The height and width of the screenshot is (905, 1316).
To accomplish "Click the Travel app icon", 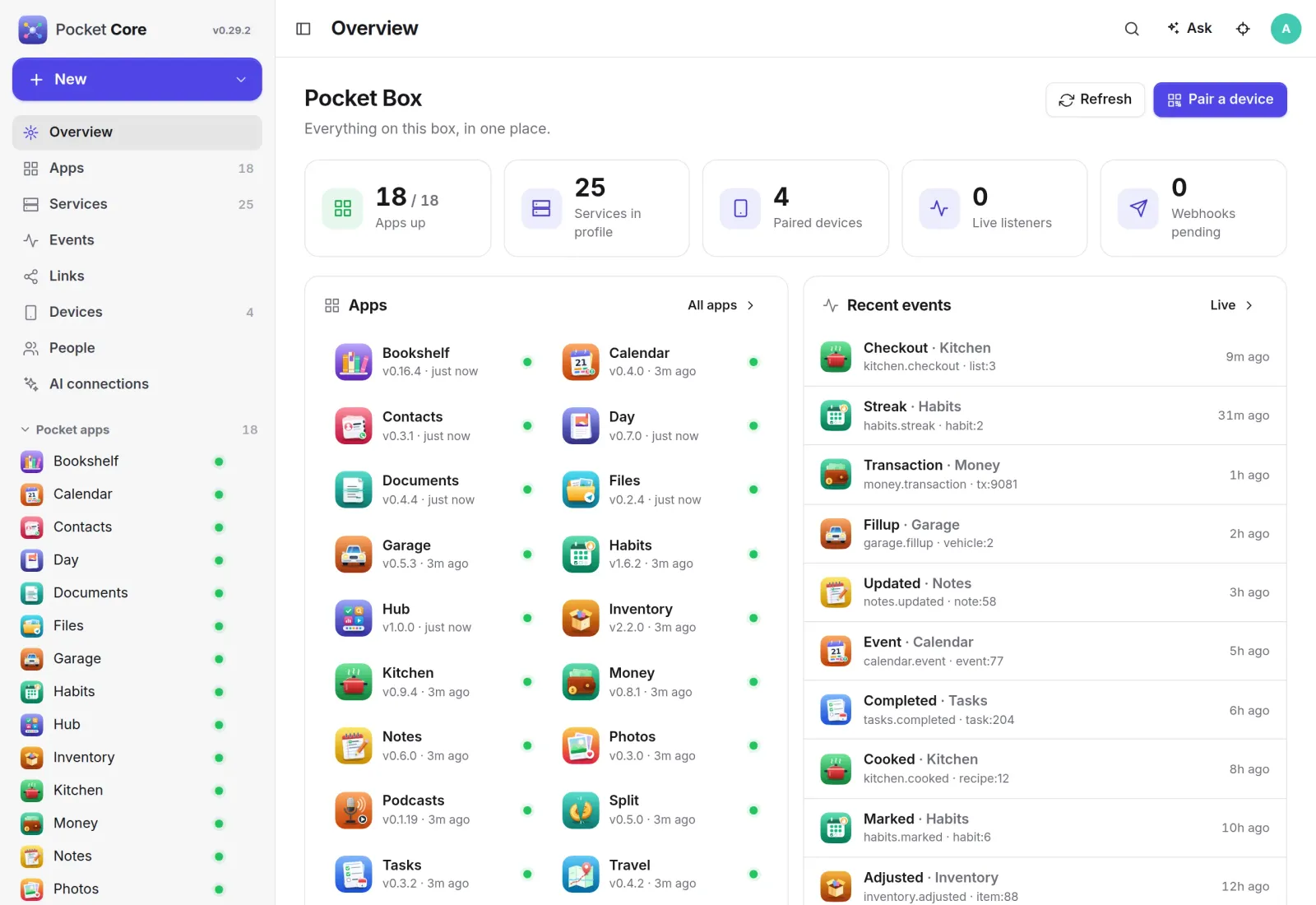I will click(x=581, y=874).
